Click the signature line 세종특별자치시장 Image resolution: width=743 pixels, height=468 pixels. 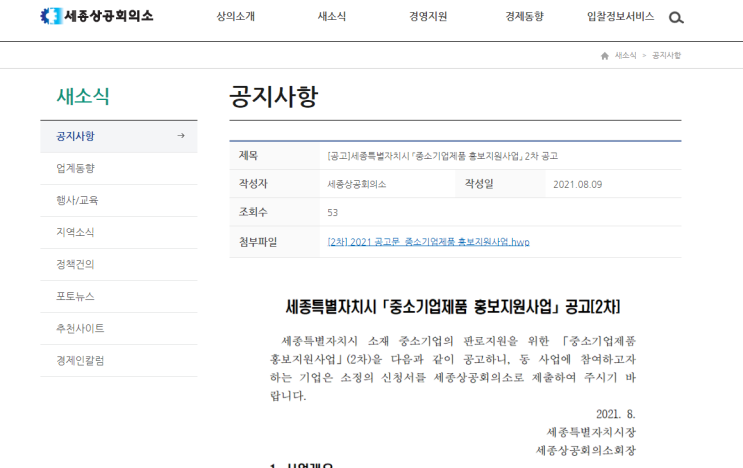click(591, 432)
